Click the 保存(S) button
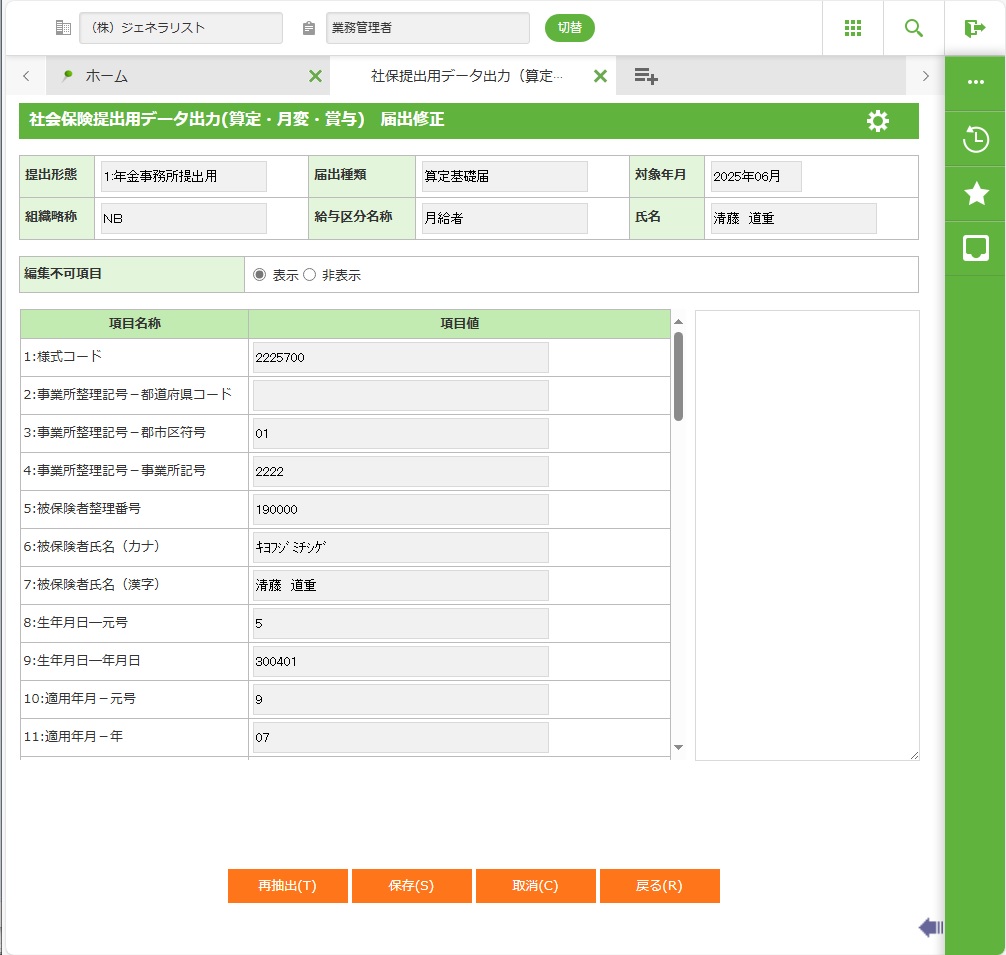The height and width of the screenshot is (955, 1006). (x=411, y=886)
